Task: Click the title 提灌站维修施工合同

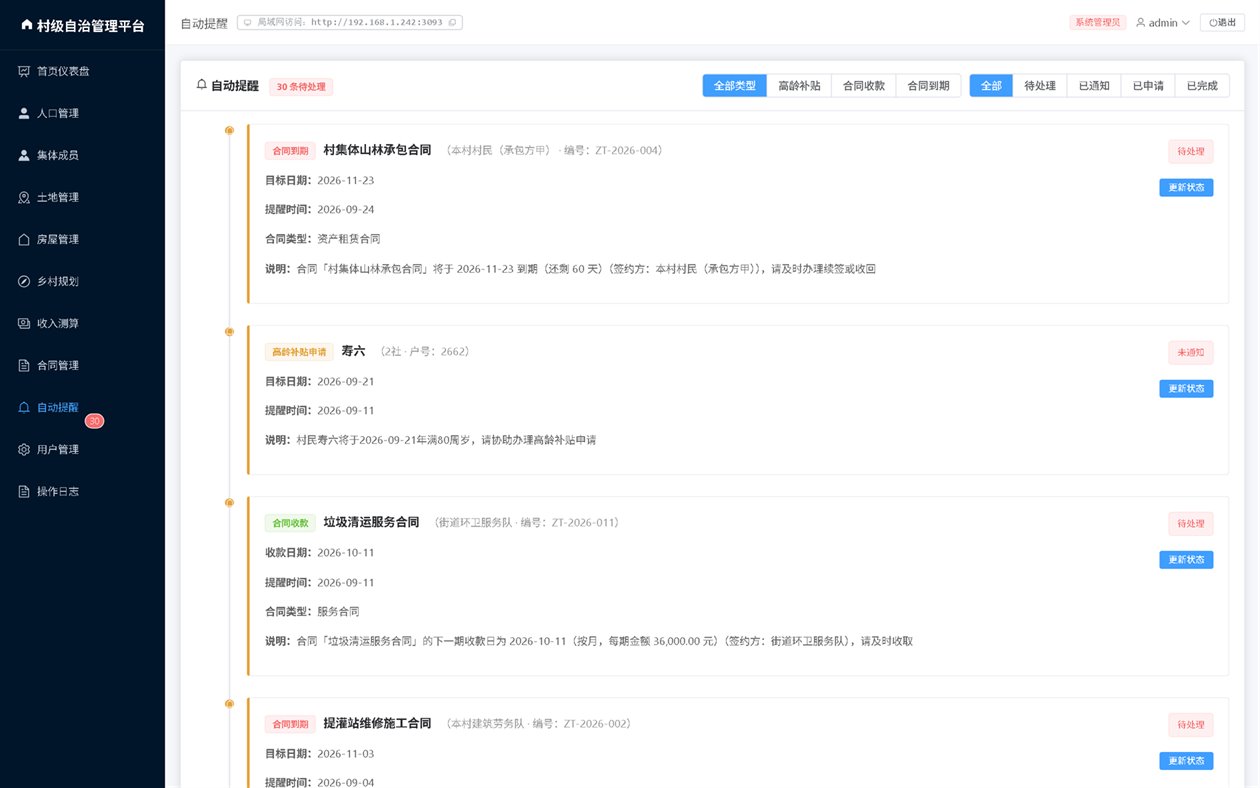Action: (377, 723)
